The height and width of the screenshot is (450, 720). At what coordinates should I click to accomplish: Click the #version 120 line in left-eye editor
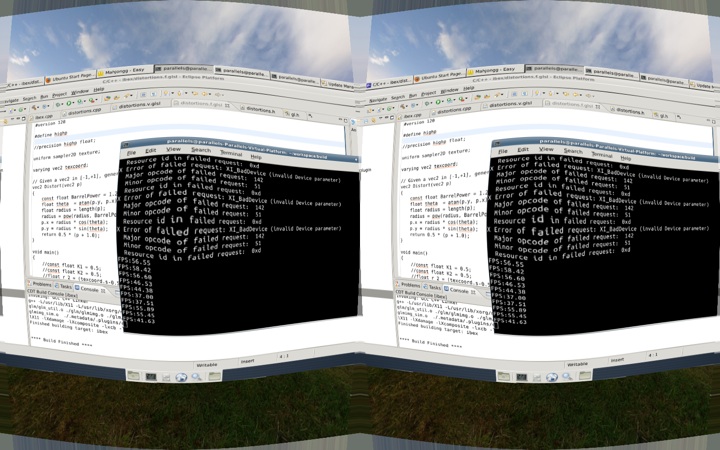(x=51, y=123)
